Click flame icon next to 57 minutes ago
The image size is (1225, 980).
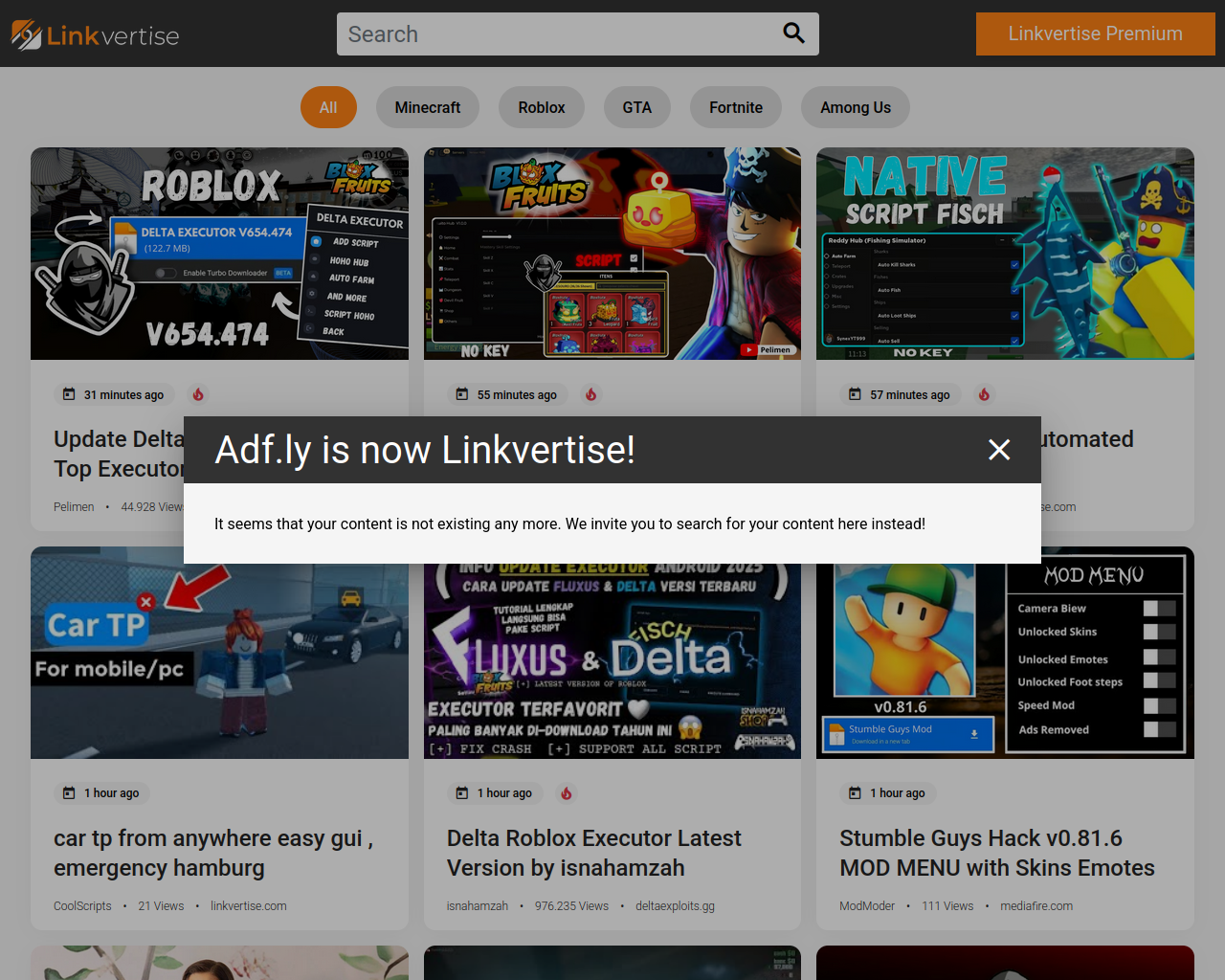(x=985, y=394)
